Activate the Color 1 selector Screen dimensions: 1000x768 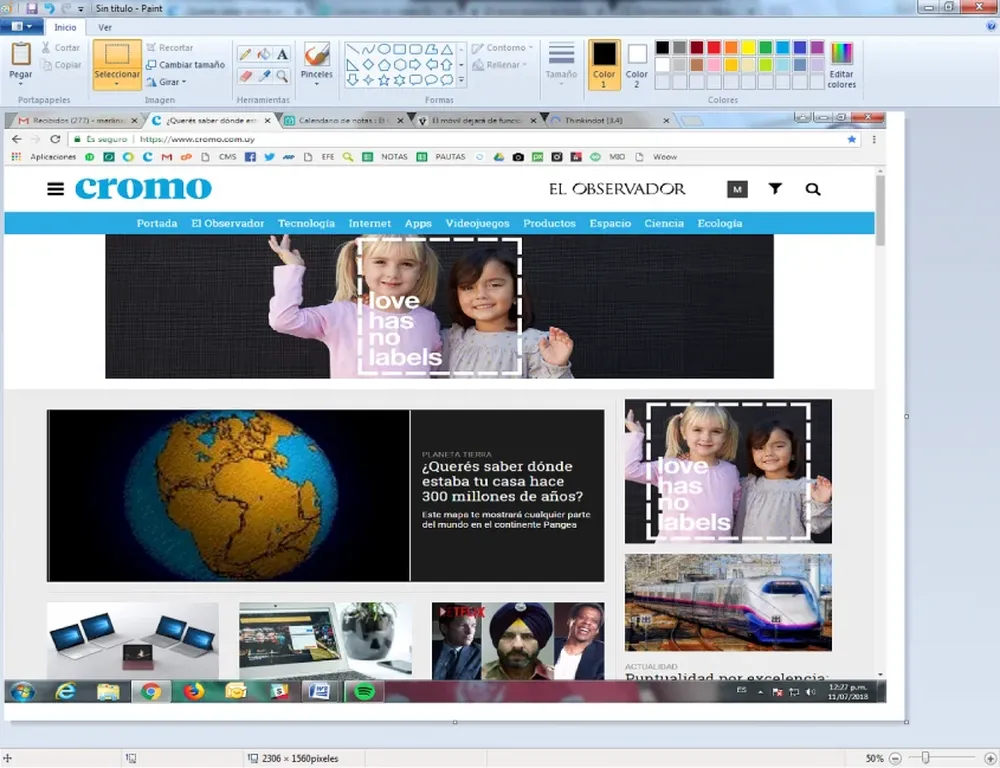point(604,64)
